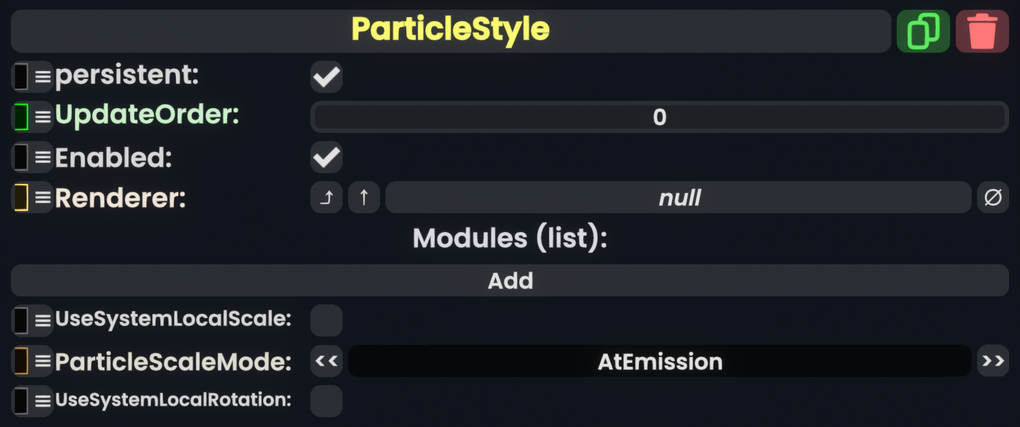Click the straight up-arrow icon beside Renderer
The width and height of the screenshot is (1020, 427).
click(363, 198)
